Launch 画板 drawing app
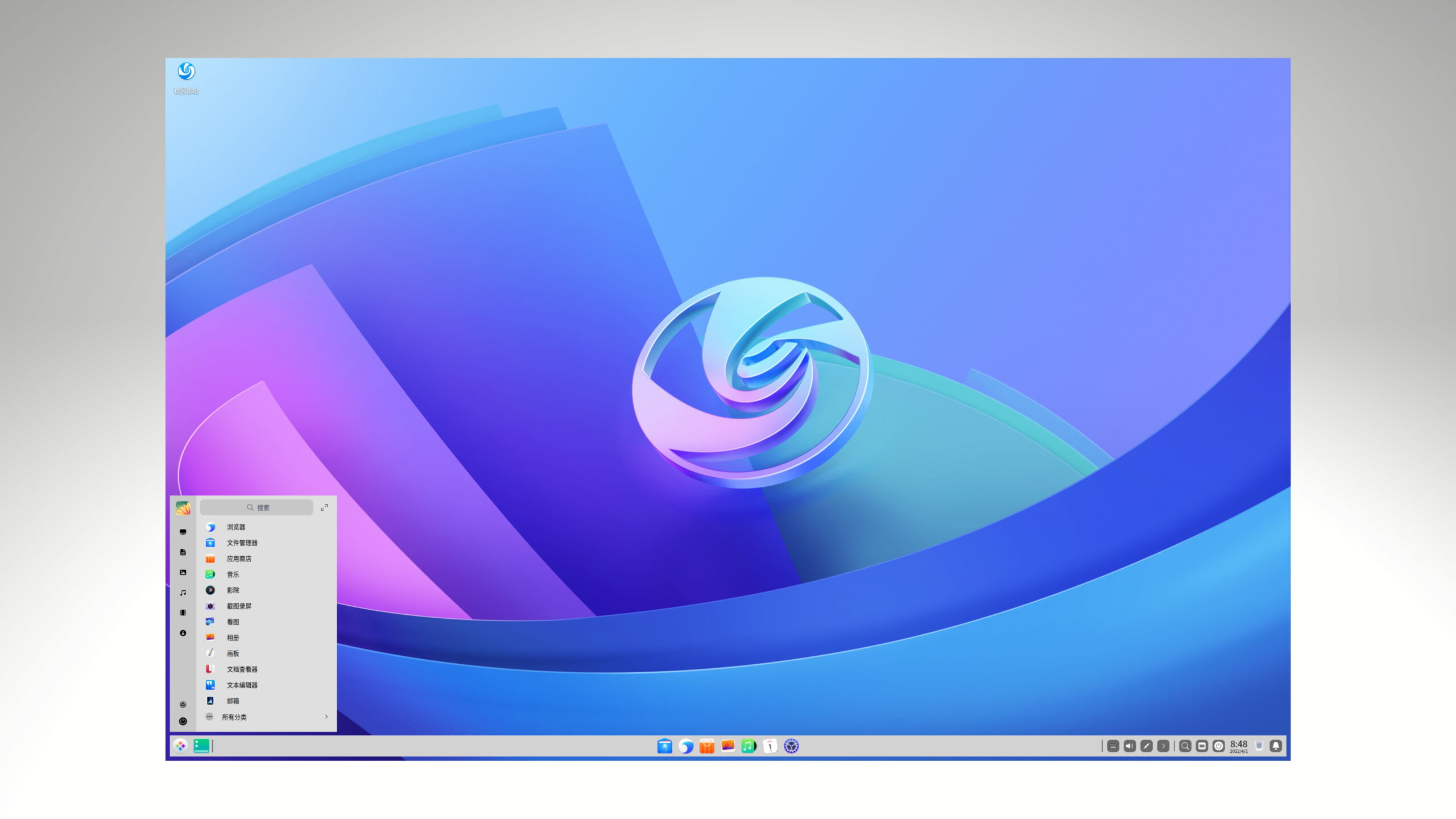 tap(266, 653)
